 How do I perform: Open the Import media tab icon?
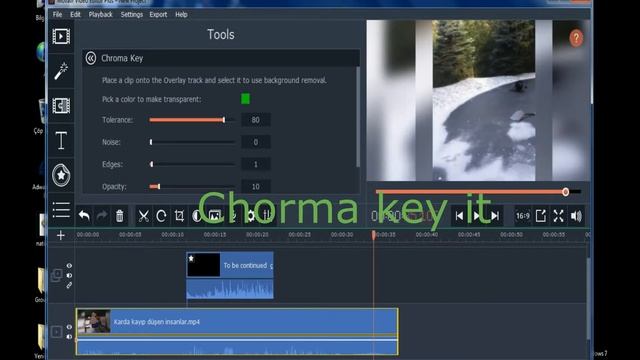pos(61,36)
